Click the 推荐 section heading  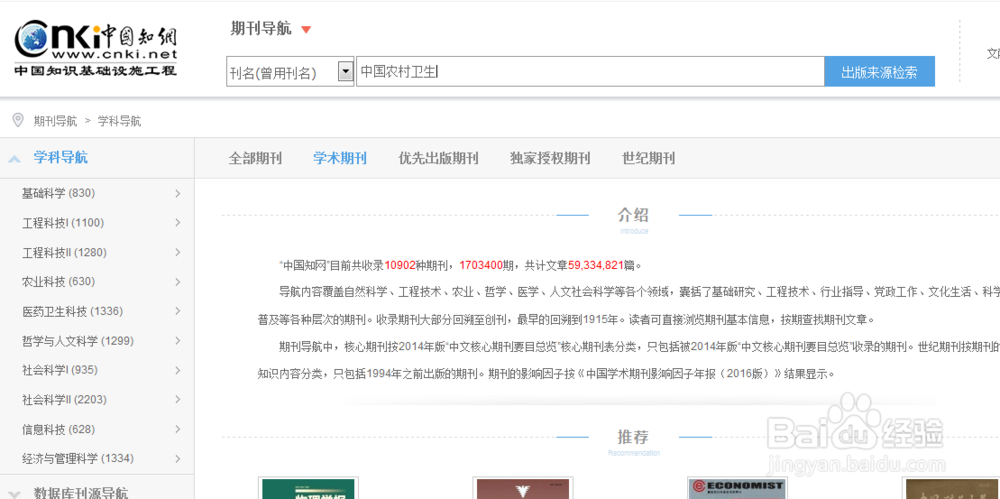(633, 437)
